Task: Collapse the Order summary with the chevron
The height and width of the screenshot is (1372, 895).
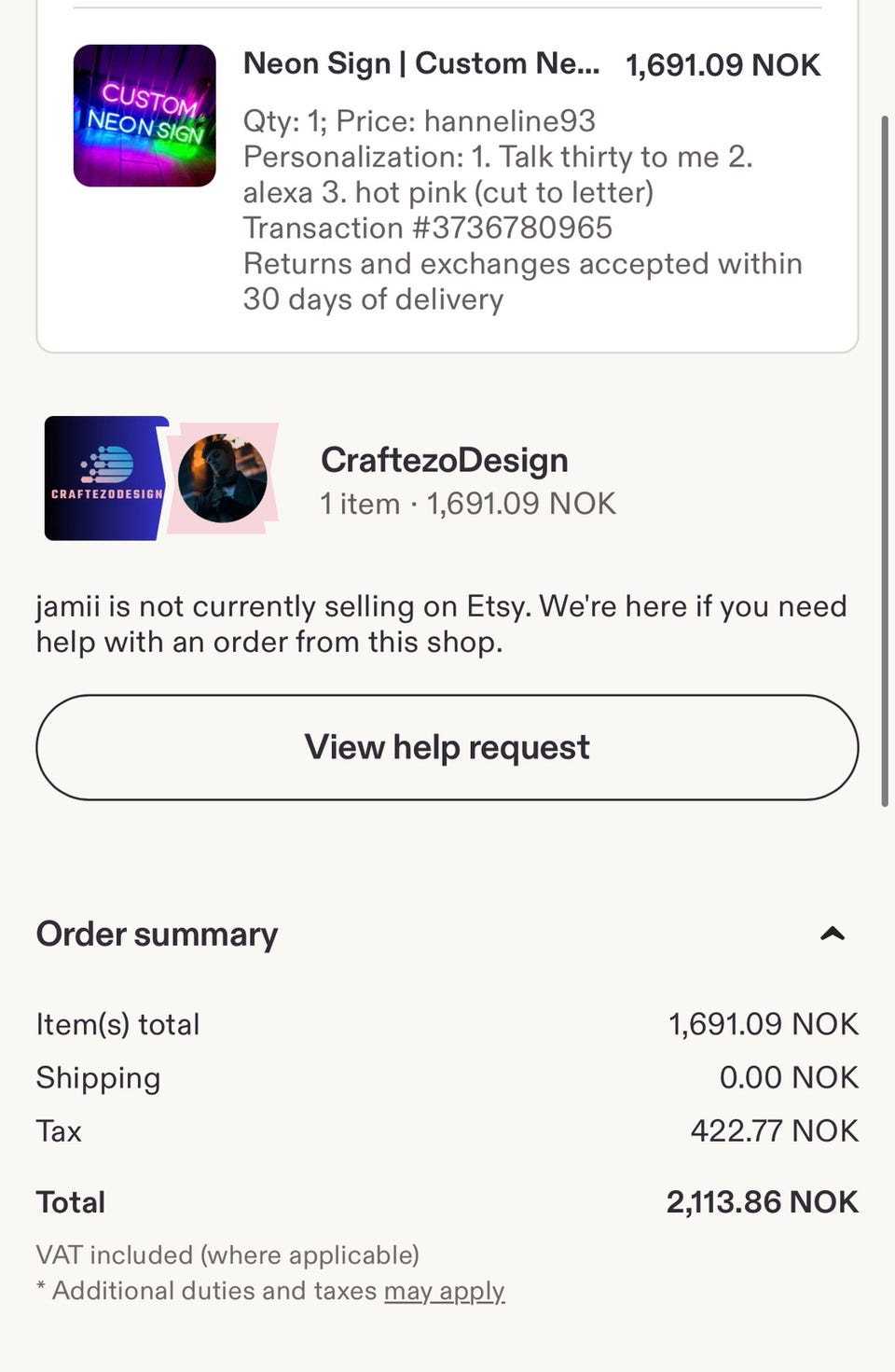Action: [832, 934]
